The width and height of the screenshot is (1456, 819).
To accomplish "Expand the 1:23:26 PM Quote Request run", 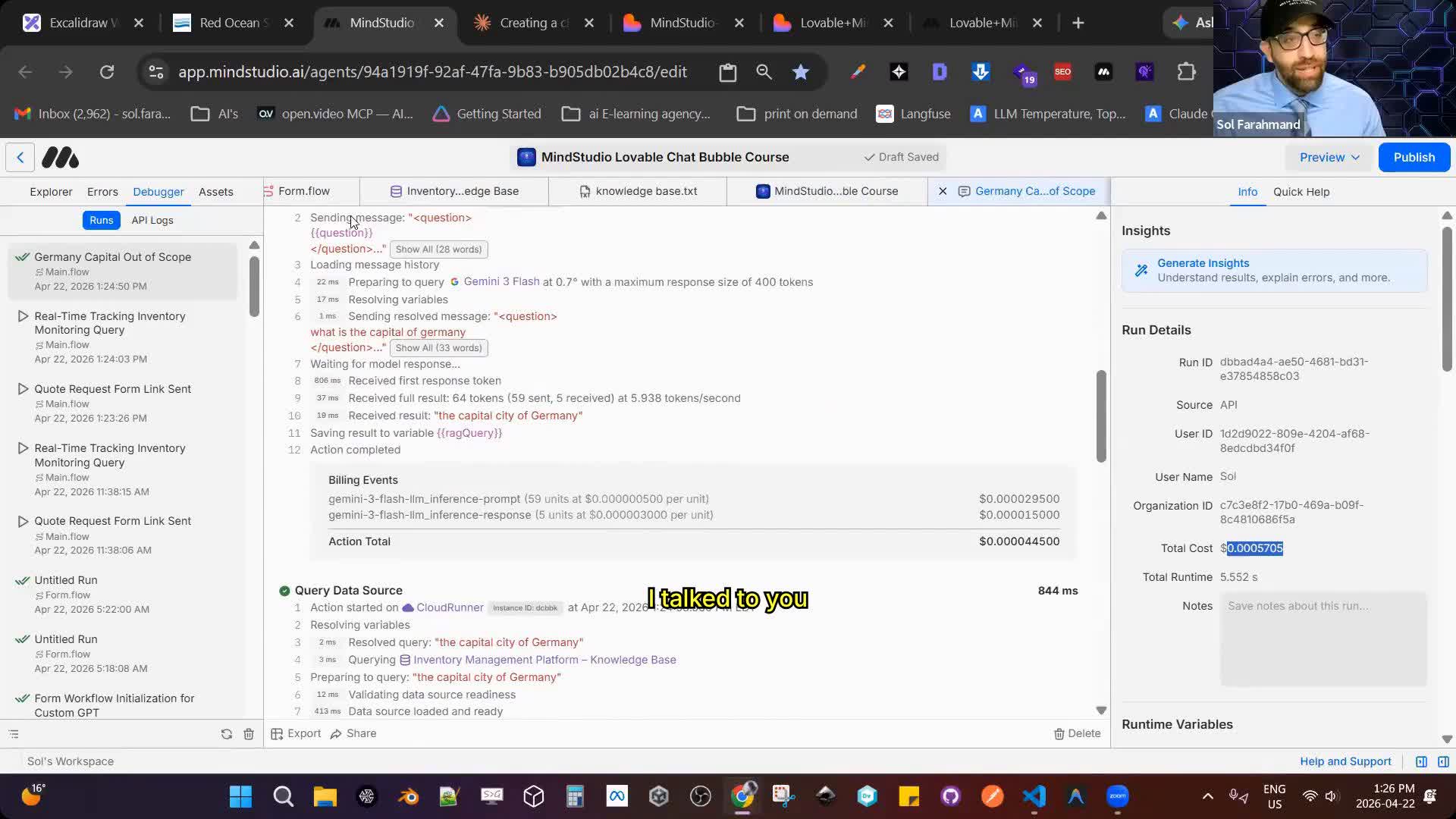I will click(x=23, y=389).
